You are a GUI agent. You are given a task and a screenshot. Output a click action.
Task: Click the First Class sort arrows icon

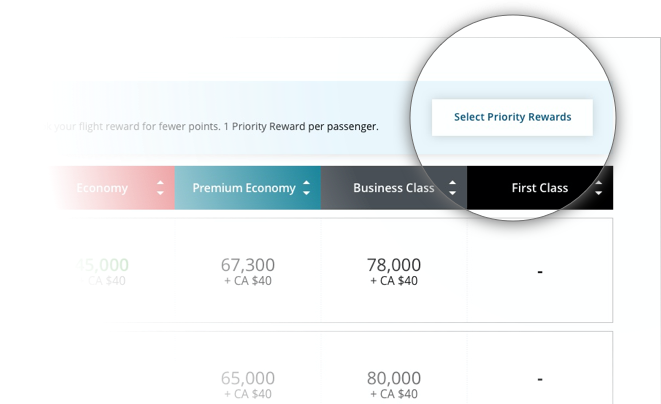(x=598, y=188)
